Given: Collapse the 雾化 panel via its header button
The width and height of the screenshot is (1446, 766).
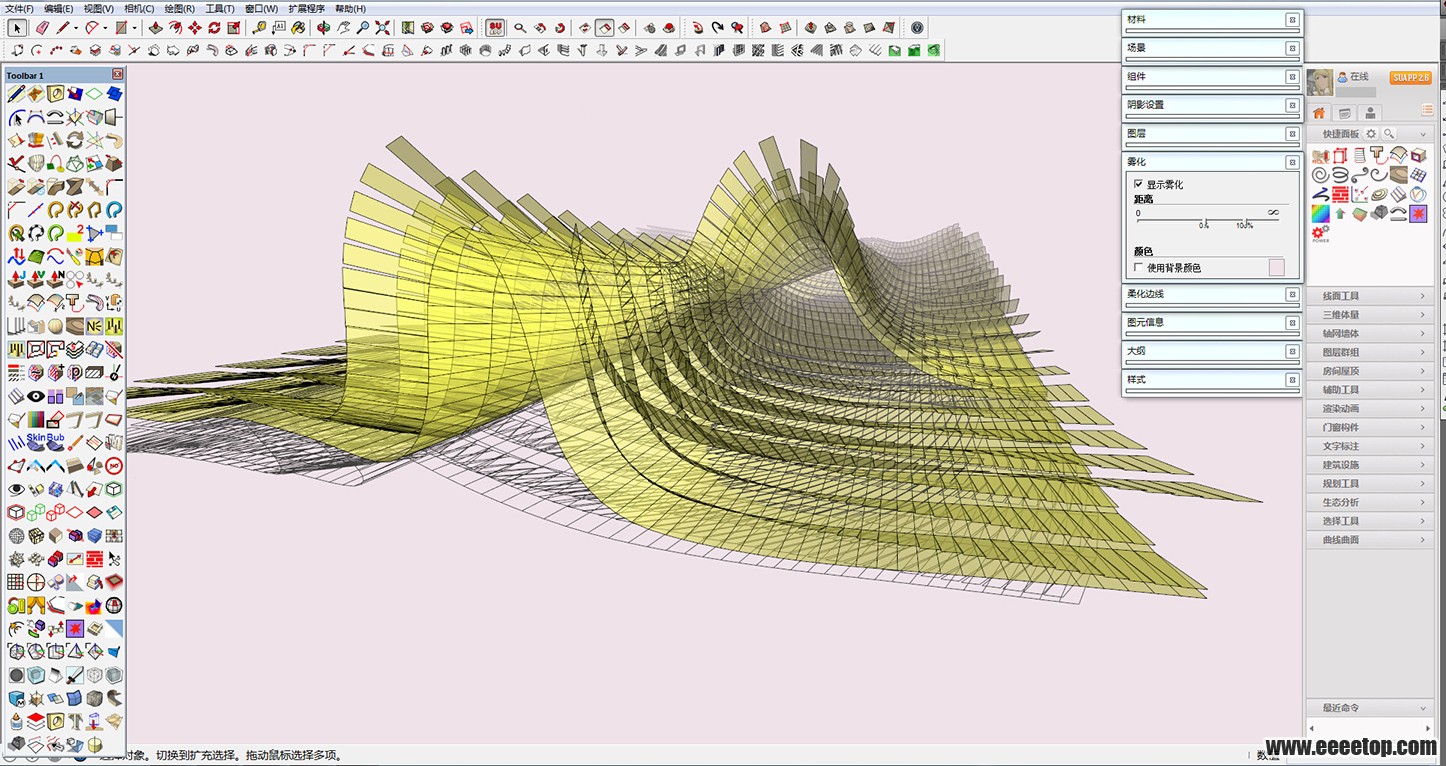Looking at the screenshot, I should coord(1292,162).
